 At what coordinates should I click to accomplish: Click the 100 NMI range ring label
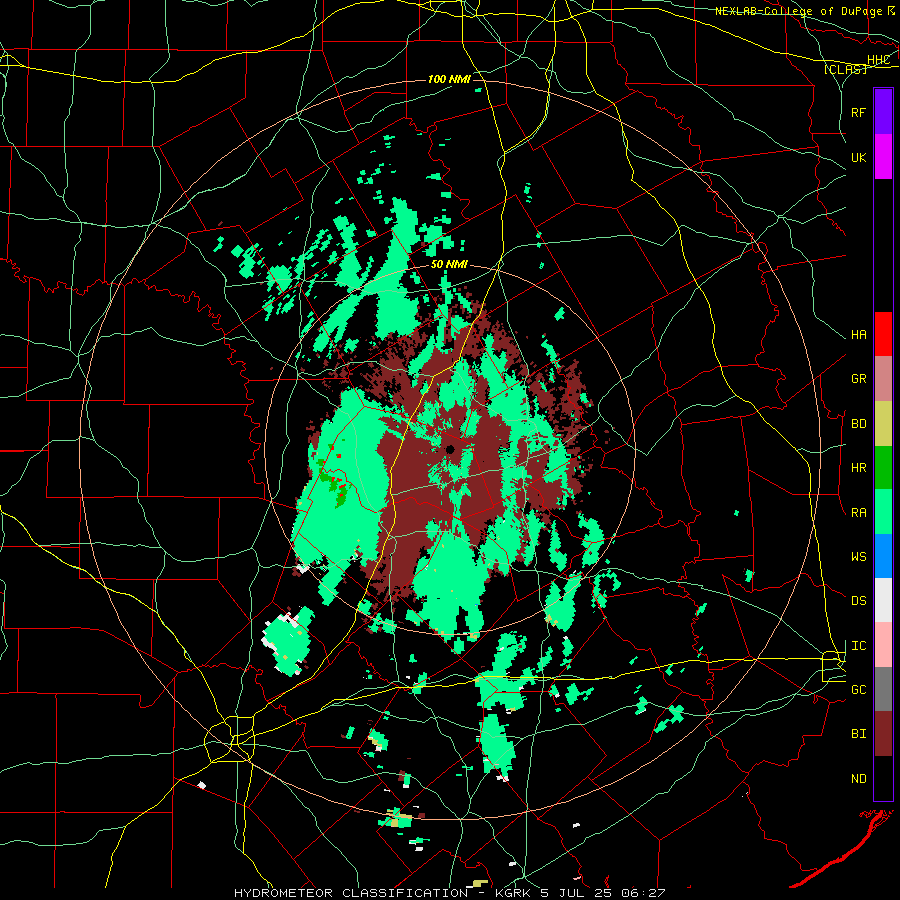coord(449,79)
